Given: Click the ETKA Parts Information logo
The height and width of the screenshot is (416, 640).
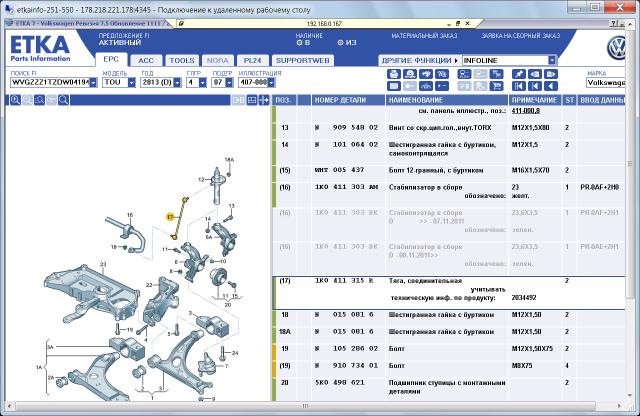Looking at the screenshot, I should coord(40,49).
